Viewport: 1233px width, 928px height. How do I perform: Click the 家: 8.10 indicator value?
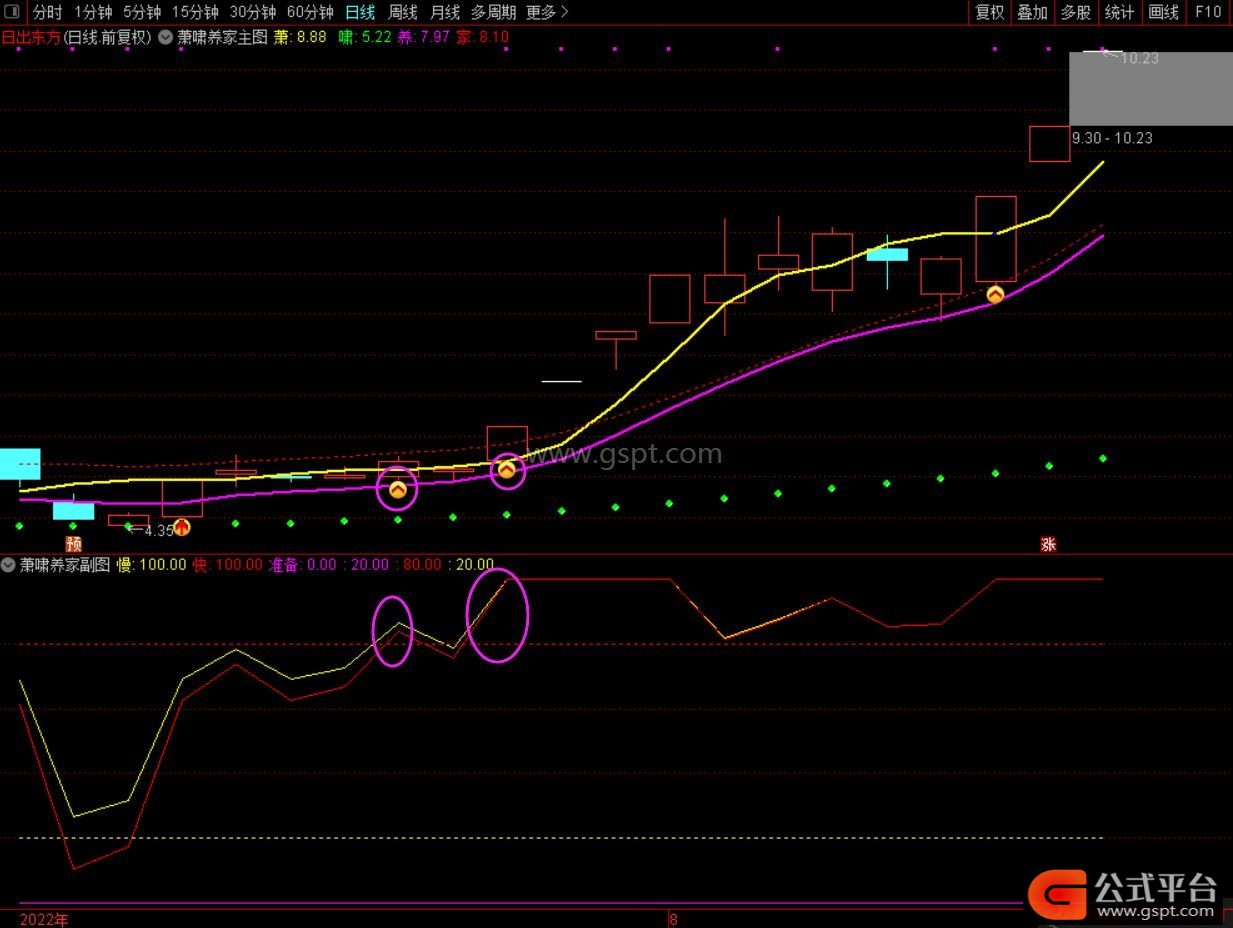[x=483, y=37]
